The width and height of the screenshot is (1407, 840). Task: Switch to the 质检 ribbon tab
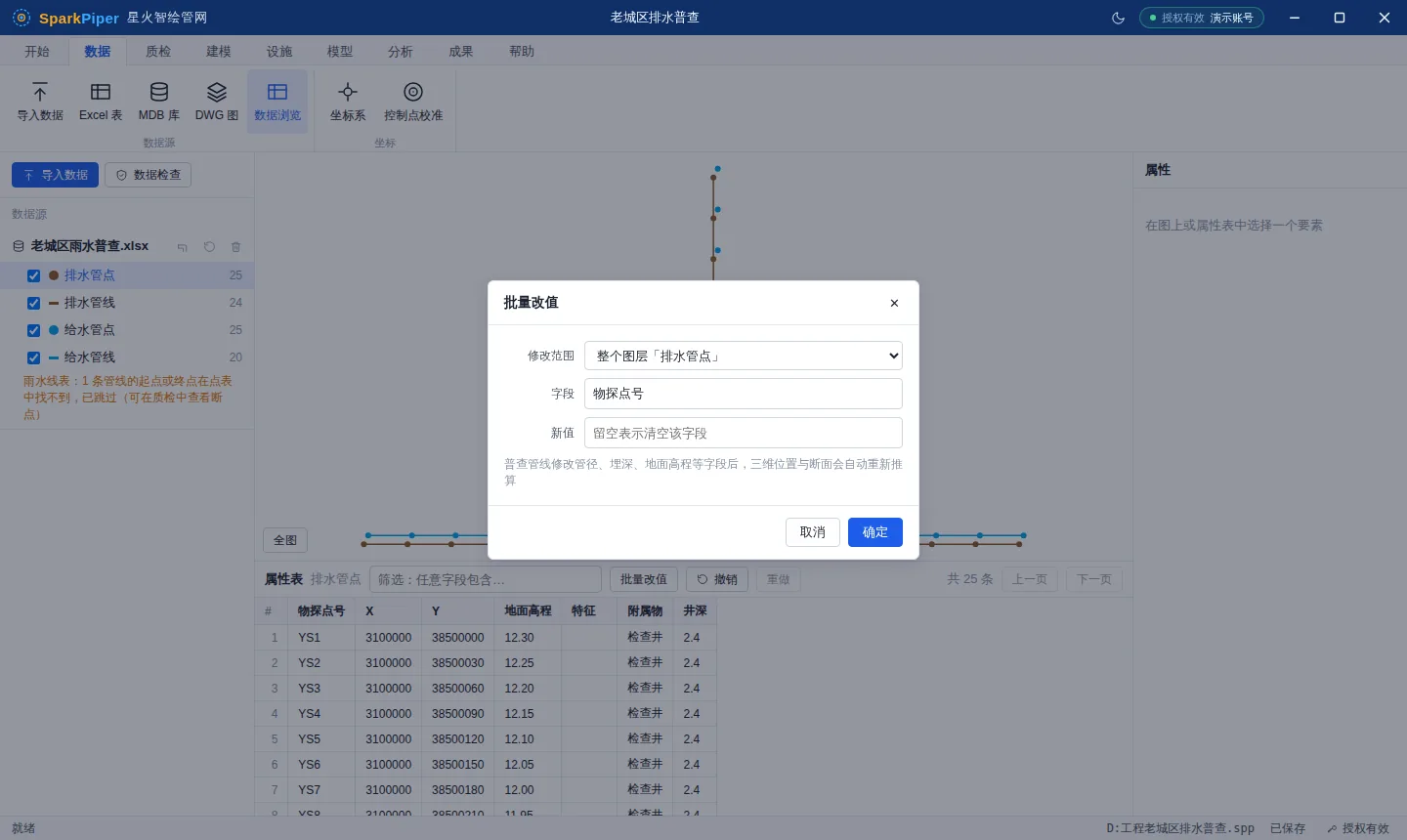(158, 52)
